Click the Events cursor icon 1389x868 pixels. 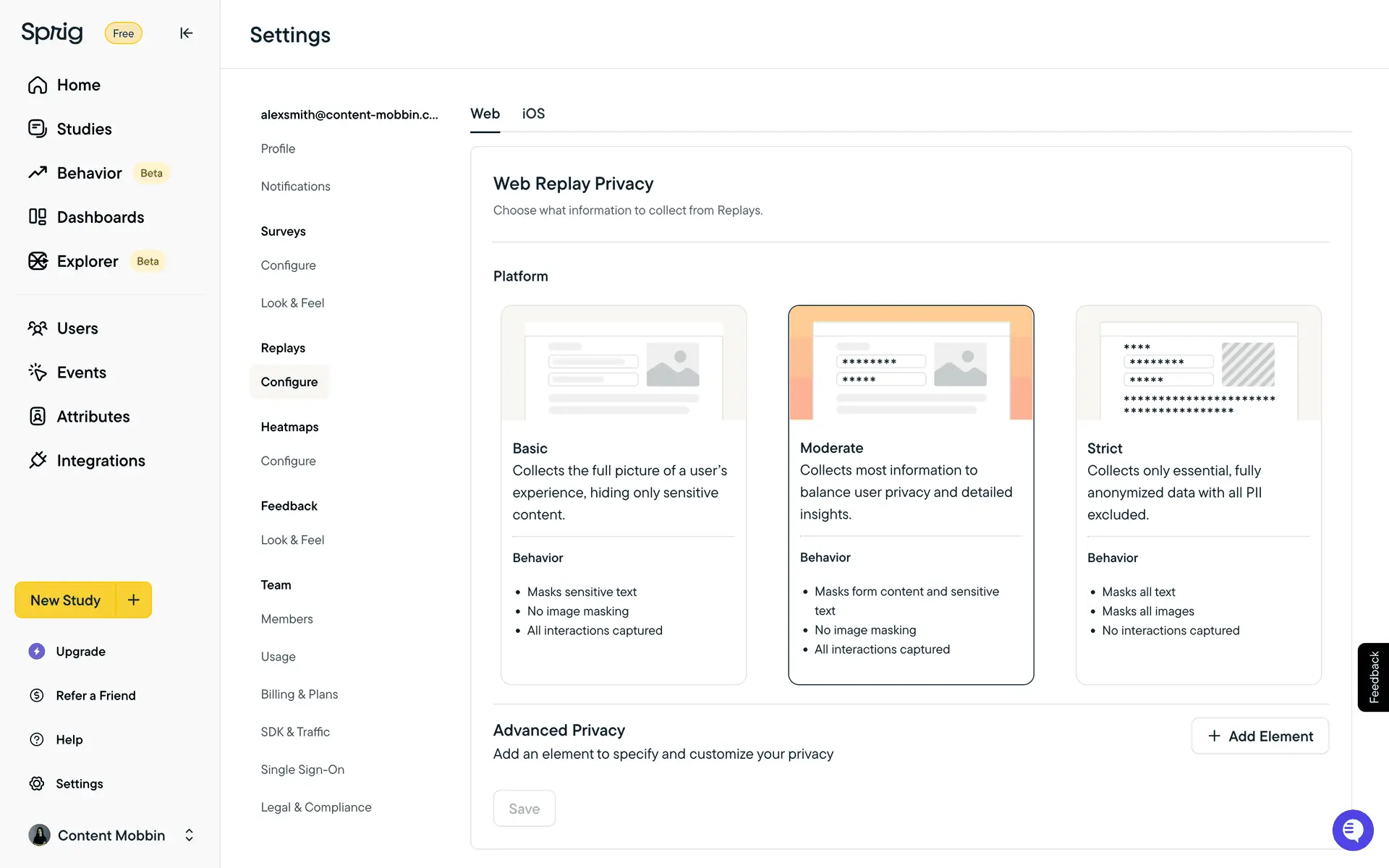click(x=38, y=373)
